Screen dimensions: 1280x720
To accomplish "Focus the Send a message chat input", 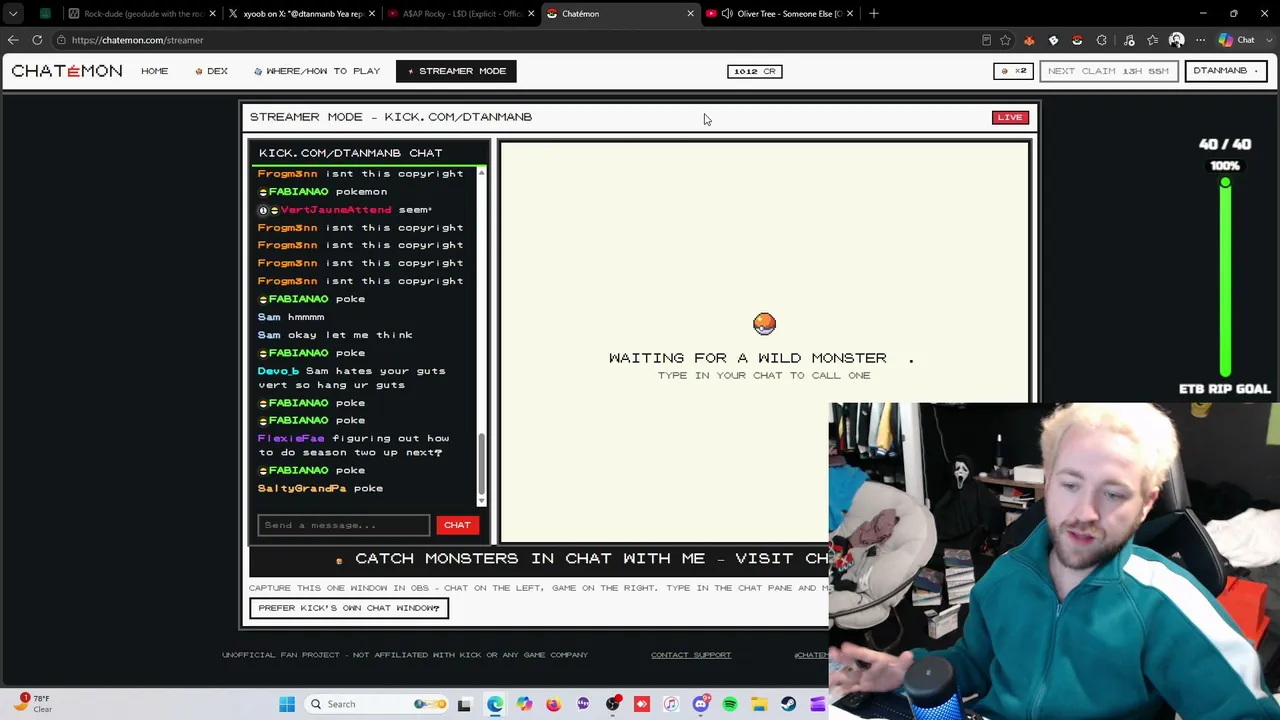I will tap(344, 525).
